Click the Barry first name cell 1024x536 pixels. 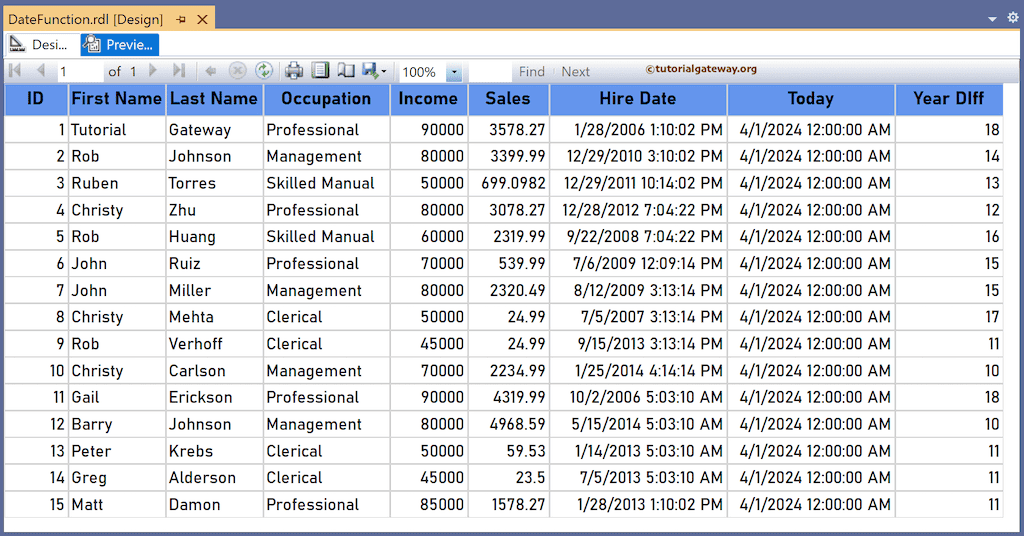click(117, 424)
